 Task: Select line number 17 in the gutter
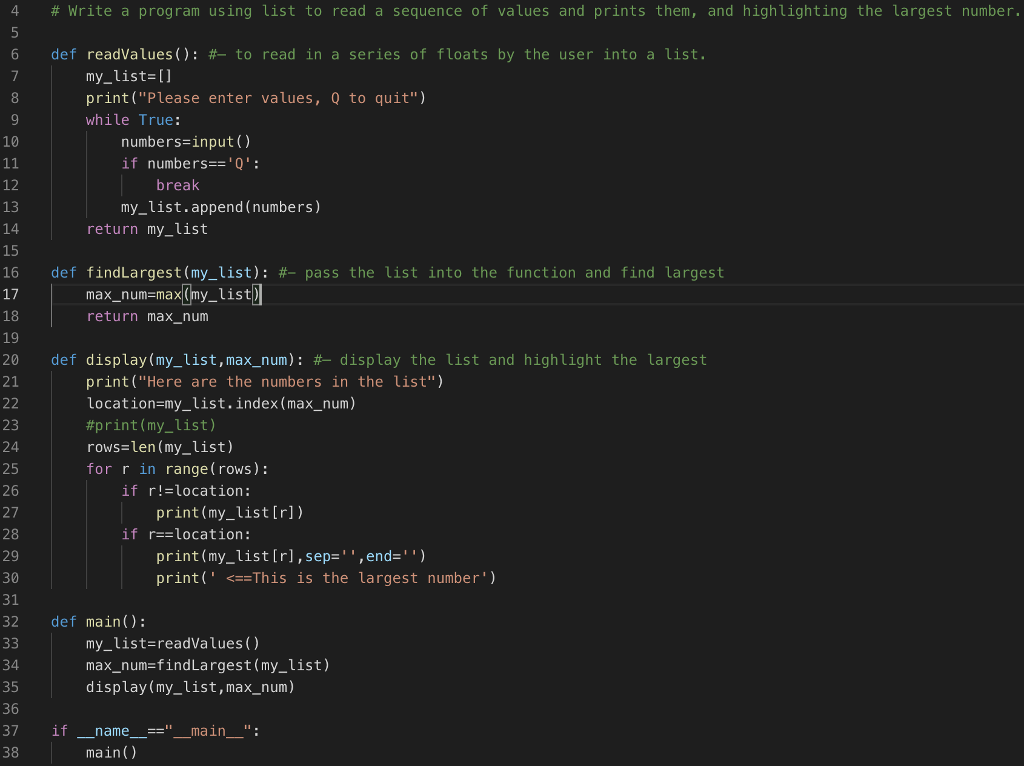point(12,294)
